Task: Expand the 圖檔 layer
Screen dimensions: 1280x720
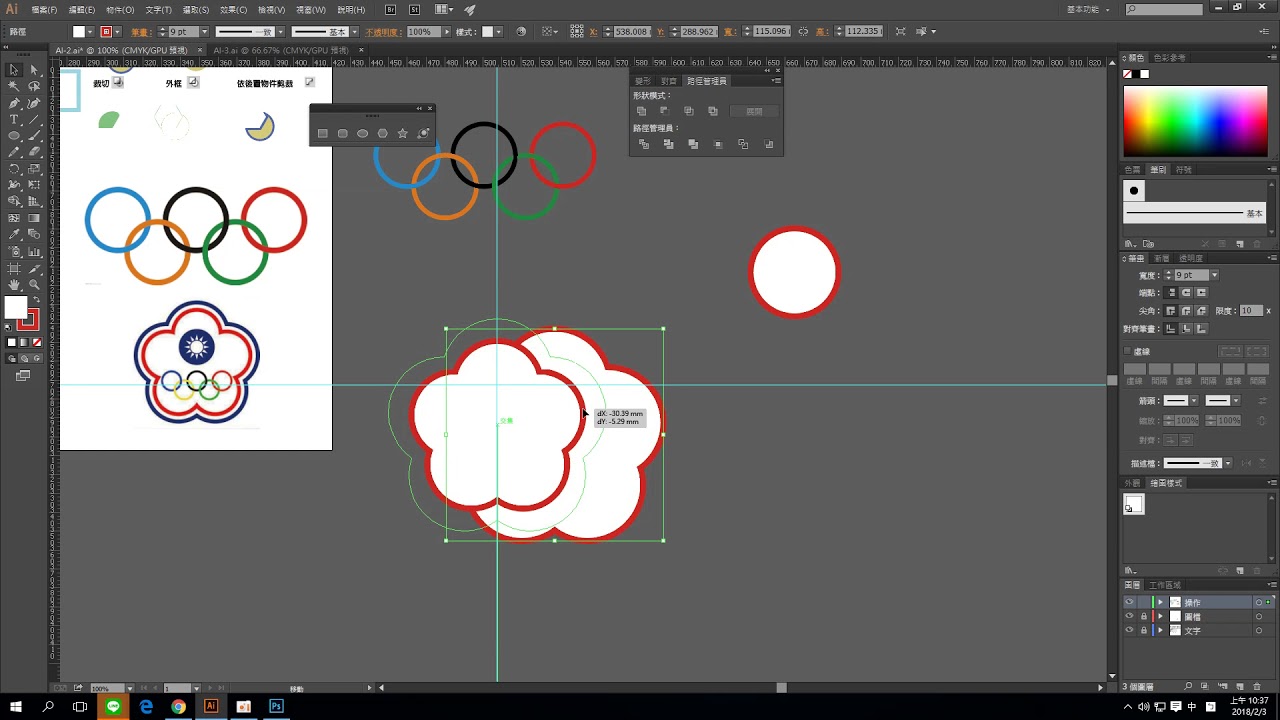Action: (x=1160, y=616)
